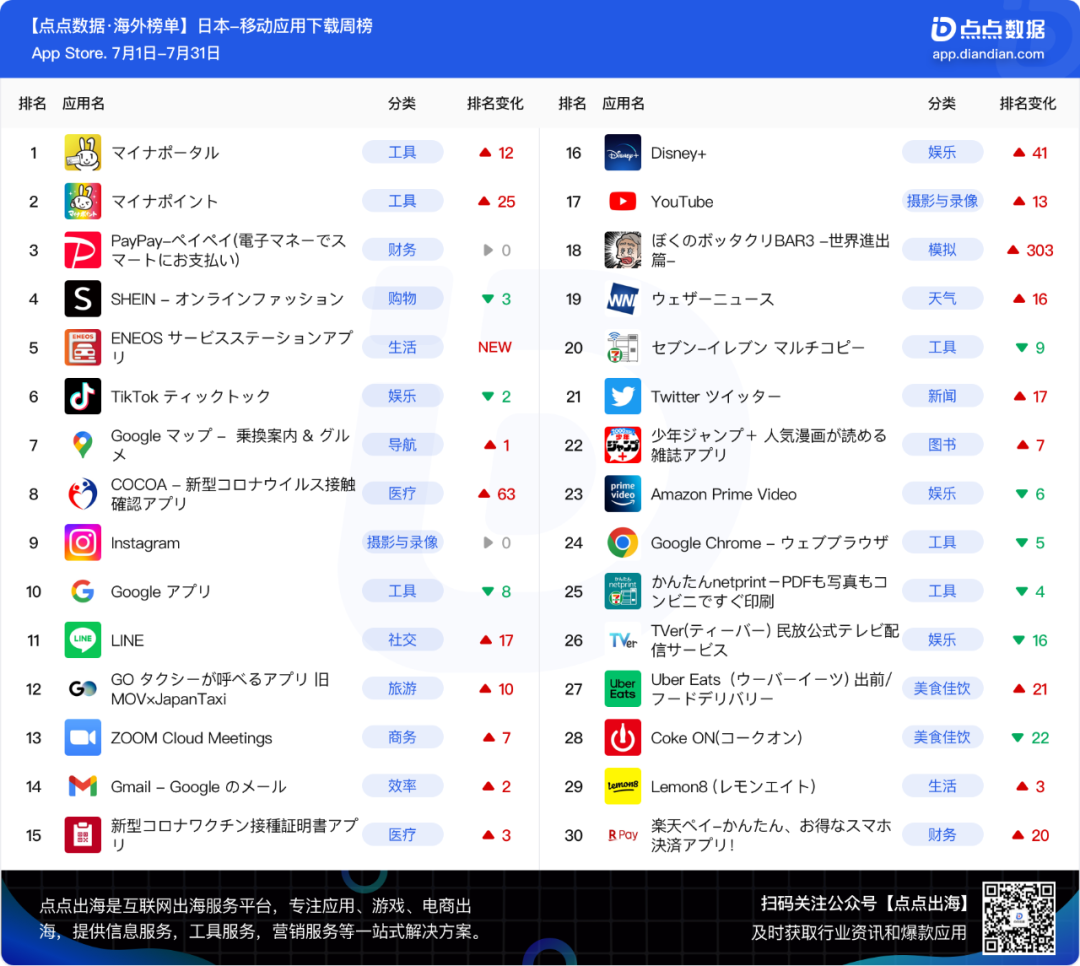Click the 财务 tag for PayPay
Viewport: 1080px width, 966px height.
click(402, 249)
